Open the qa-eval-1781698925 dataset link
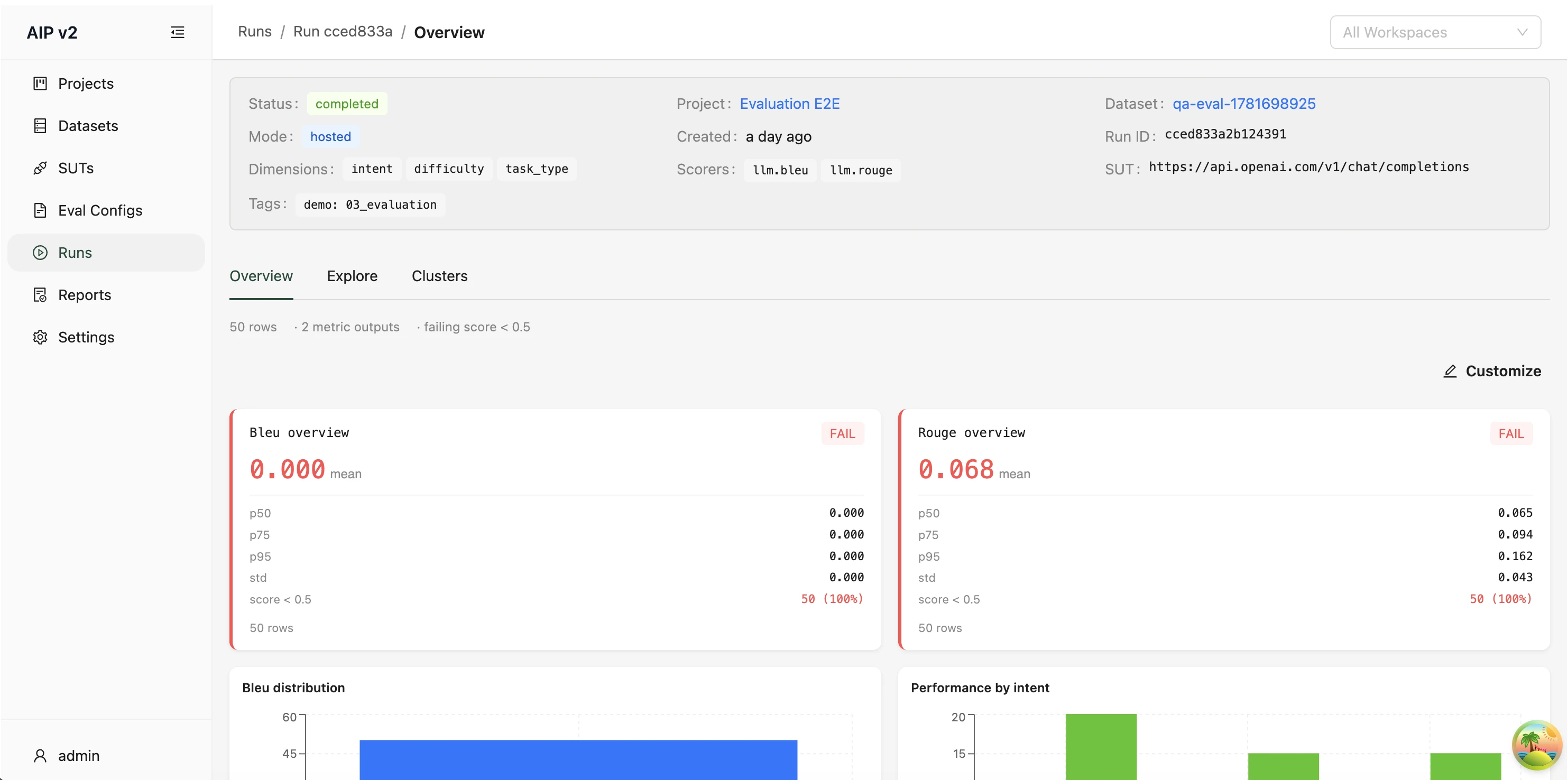Viewport: 1568px width, 780px height. pyautogui.click(x=1244, y=104)
